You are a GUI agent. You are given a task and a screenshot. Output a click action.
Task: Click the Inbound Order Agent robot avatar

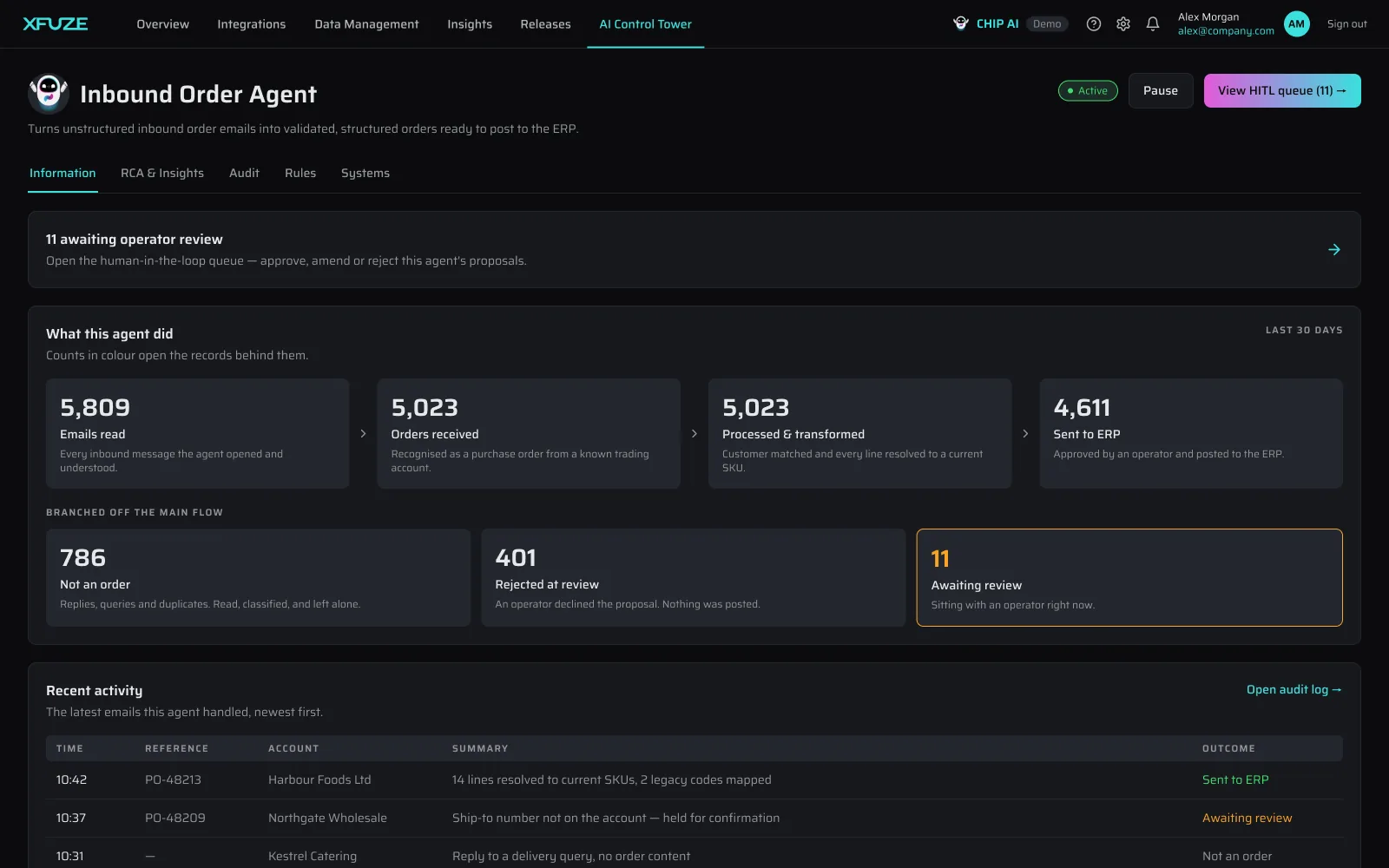click(x=49, y=93)
